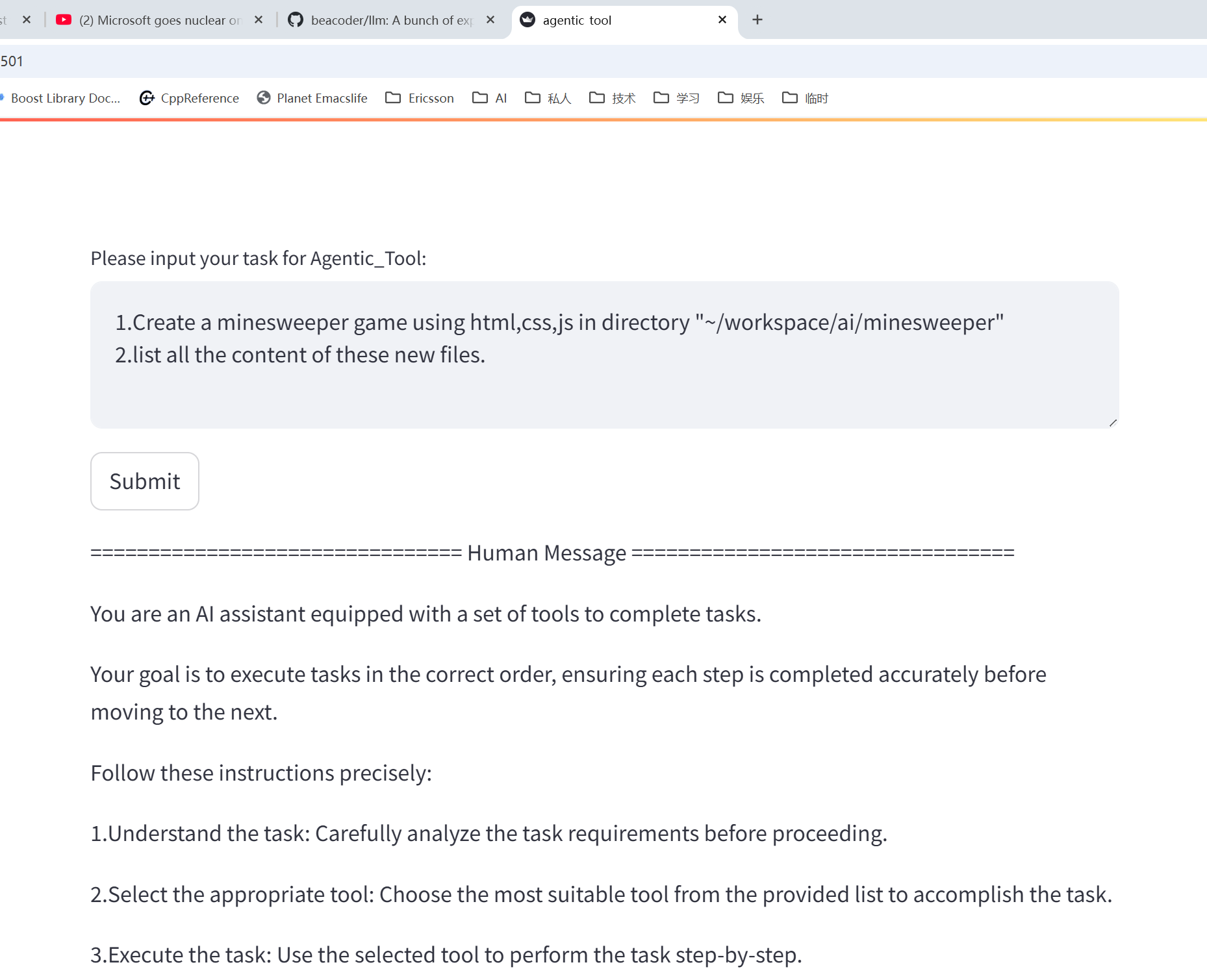Click the Submit button
Viewport: 1207px width, 980px height.
coord(144,481)
